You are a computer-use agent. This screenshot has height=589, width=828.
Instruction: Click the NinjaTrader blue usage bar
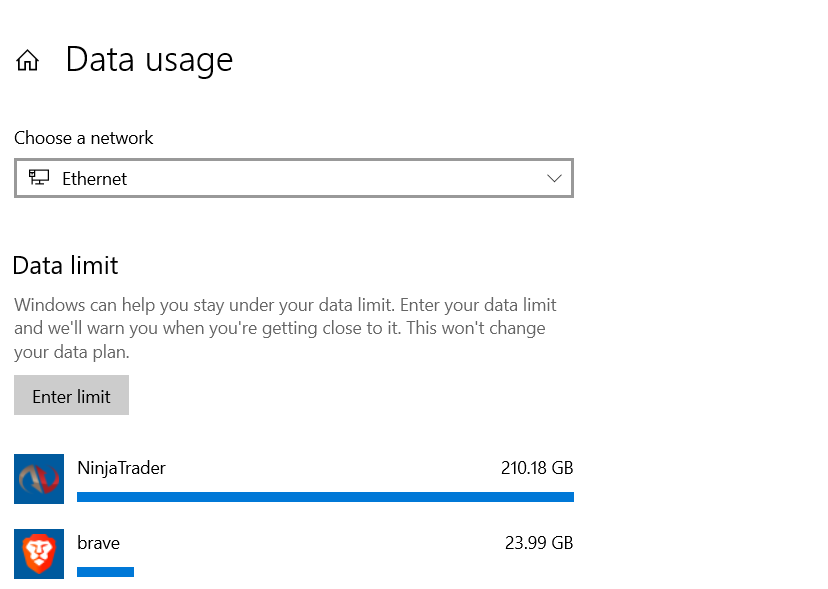pos(325,496)
